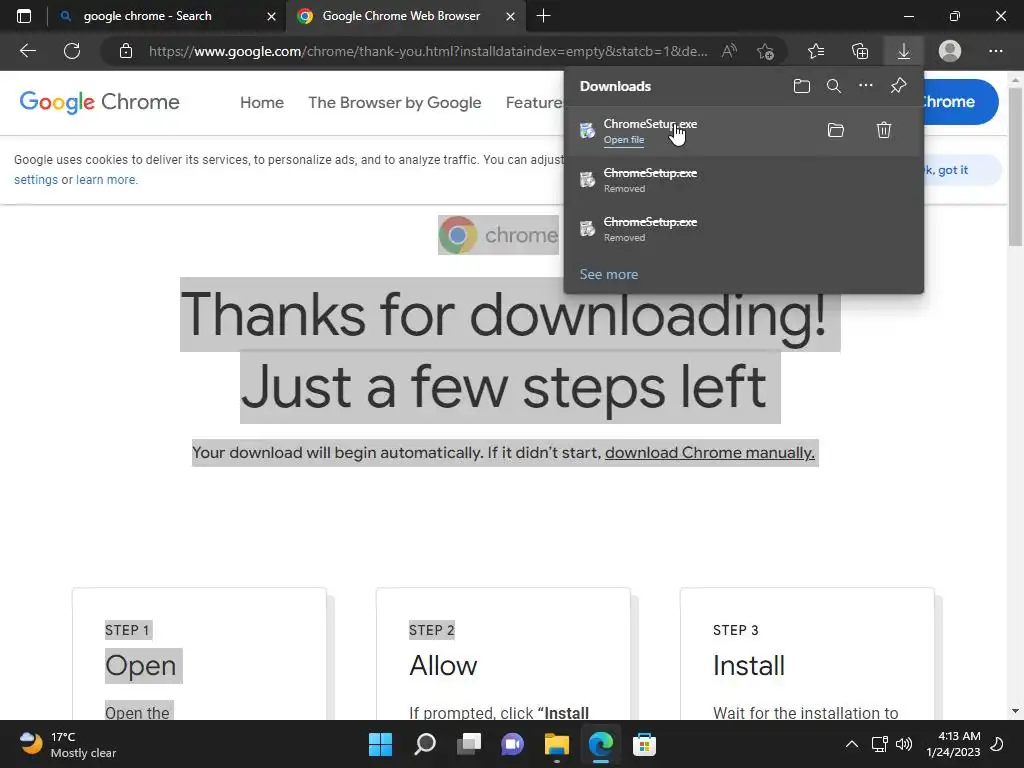Image resolution: width=1024 pixels, height=768 pixels.
Task: Open File Explorer from taskbar
Action: pos(556,744)
